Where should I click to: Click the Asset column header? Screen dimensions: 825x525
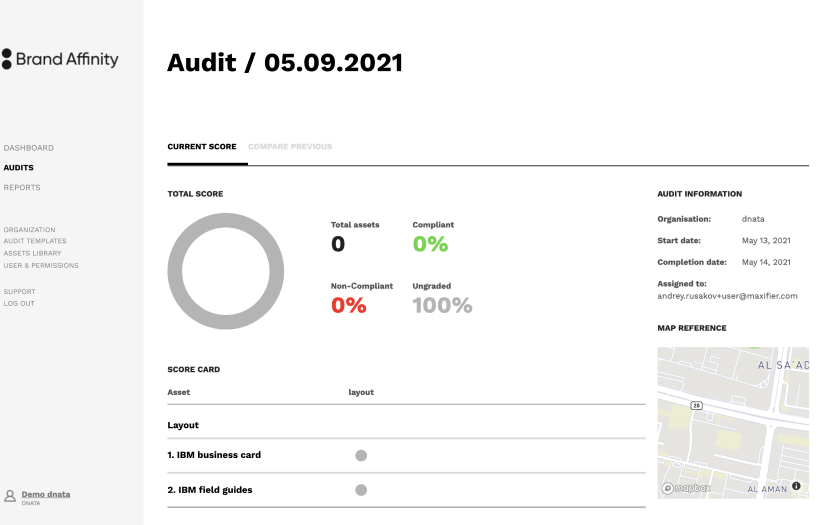[179, 392]
